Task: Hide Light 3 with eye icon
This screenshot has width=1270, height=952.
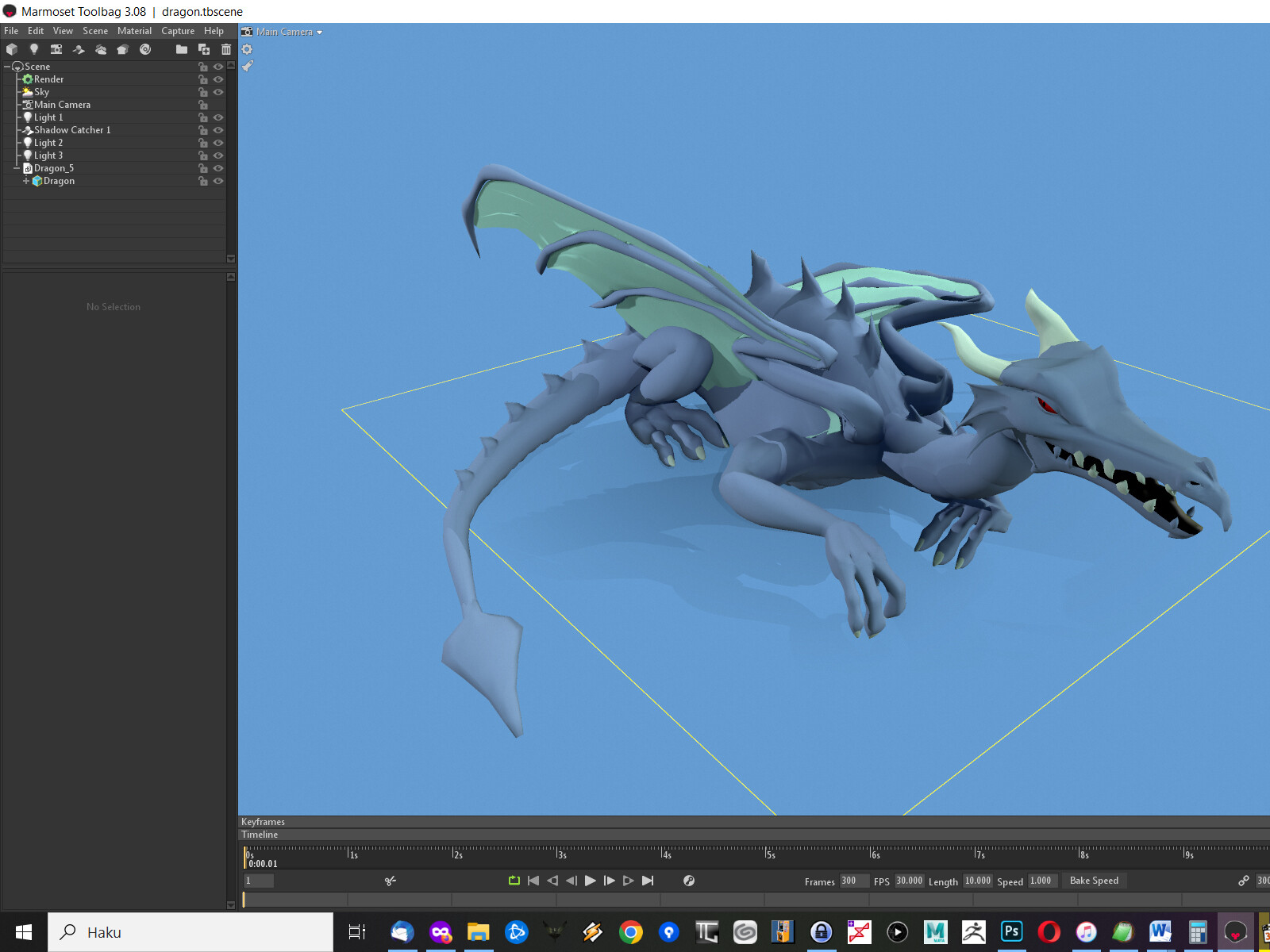Action: tap(218, 155)
